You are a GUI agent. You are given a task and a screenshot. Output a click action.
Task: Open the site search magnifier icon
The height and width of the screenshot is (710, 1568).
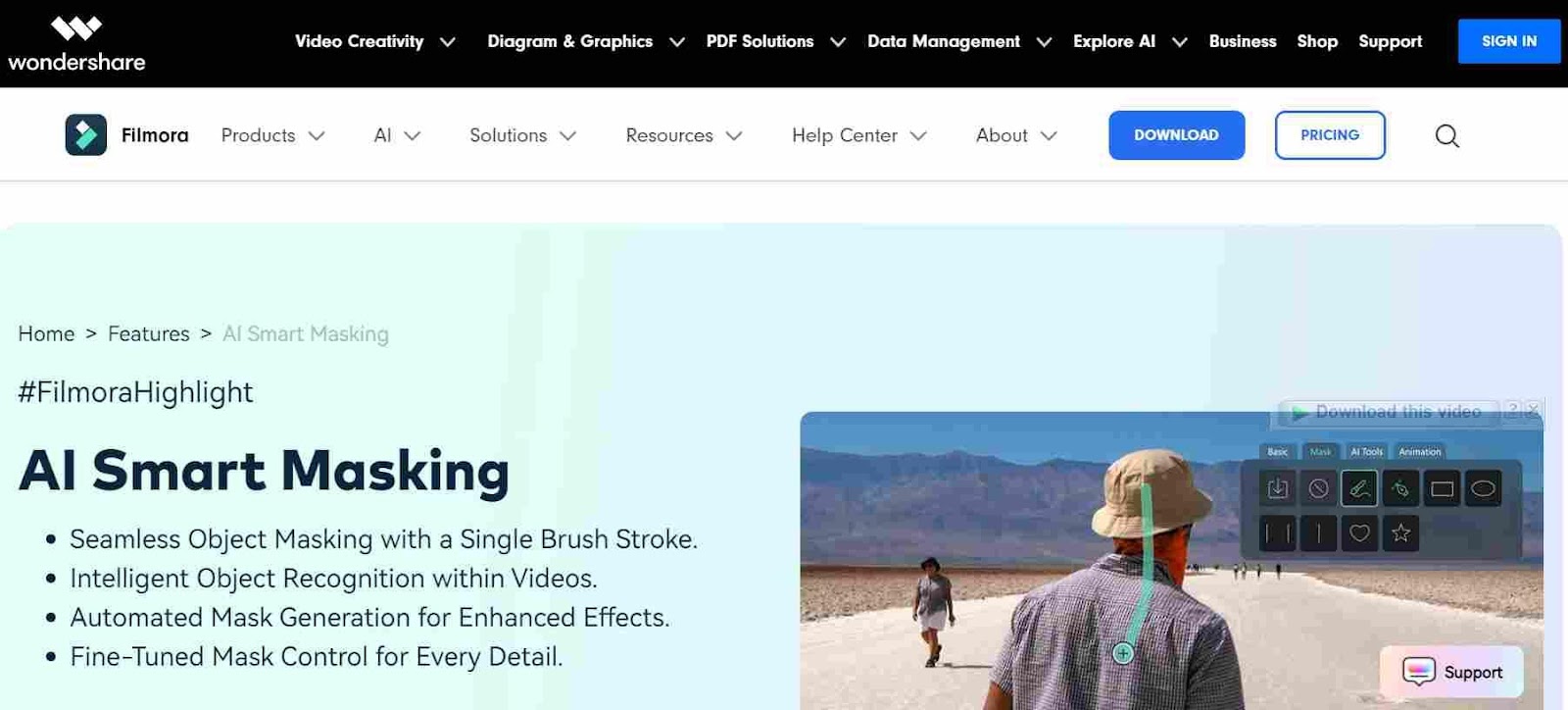1446,135
